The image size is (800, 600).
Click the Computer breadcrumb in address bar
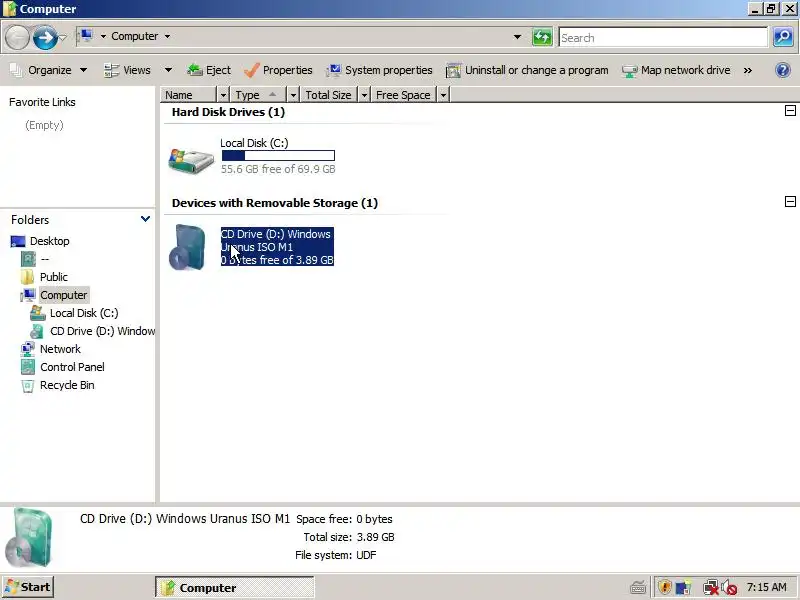pyautogui.click(x=135, y=36)
